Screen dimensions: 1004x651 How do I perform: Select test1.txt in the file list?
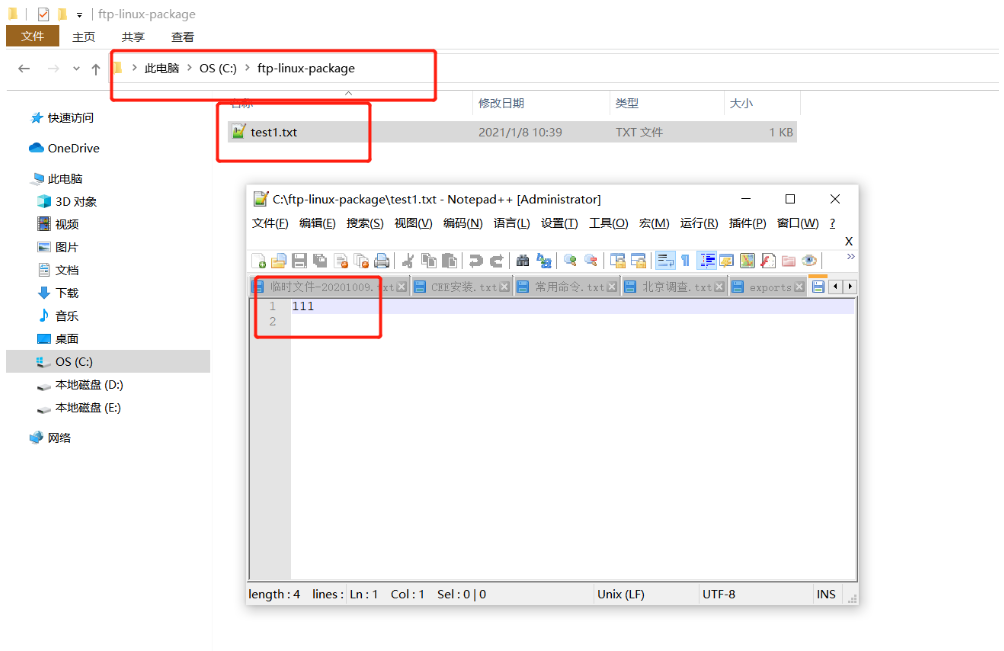[x=513, y=133]
